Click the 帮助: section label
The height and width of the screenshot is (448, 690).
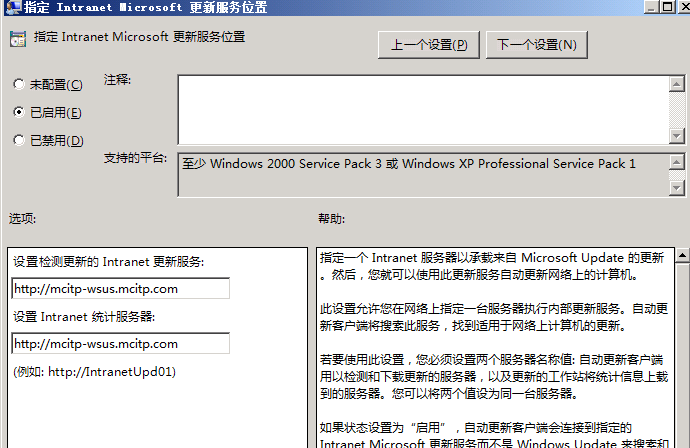[332, 219]
